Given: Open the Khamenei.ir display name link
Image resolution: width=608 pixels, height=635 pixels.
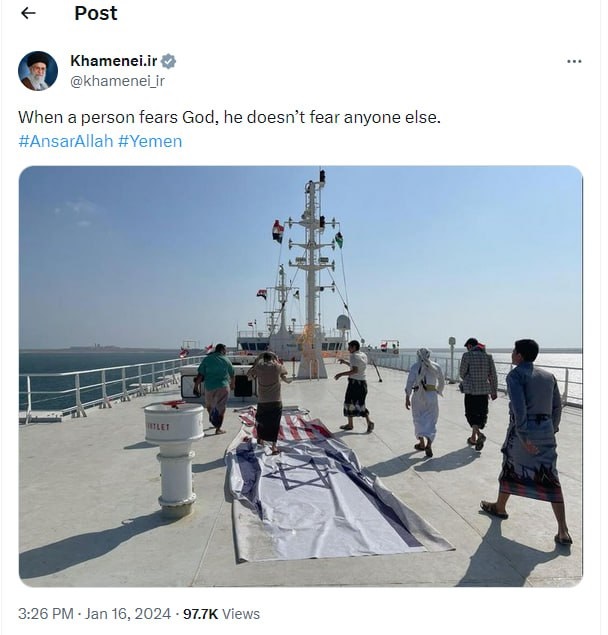Looking at the screenshot, I should (x=113, y=61).
